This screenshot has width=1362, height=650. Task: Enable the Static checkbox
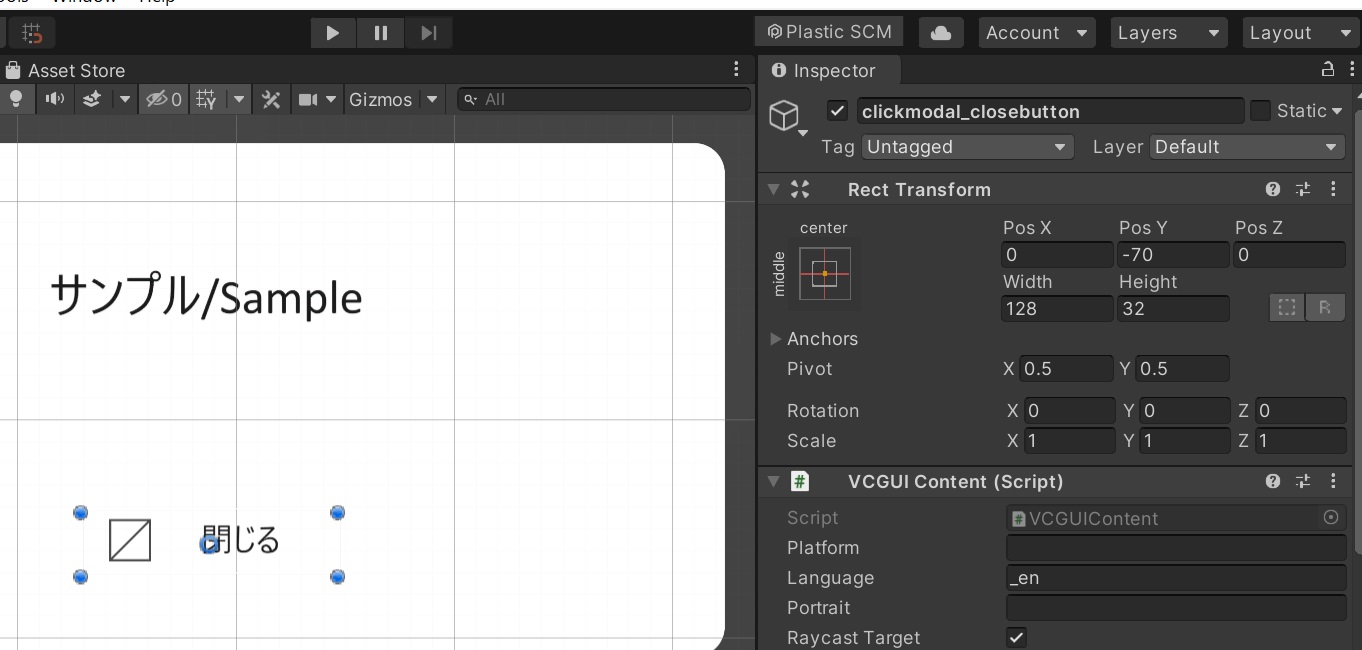click(x=1260, y=111)
